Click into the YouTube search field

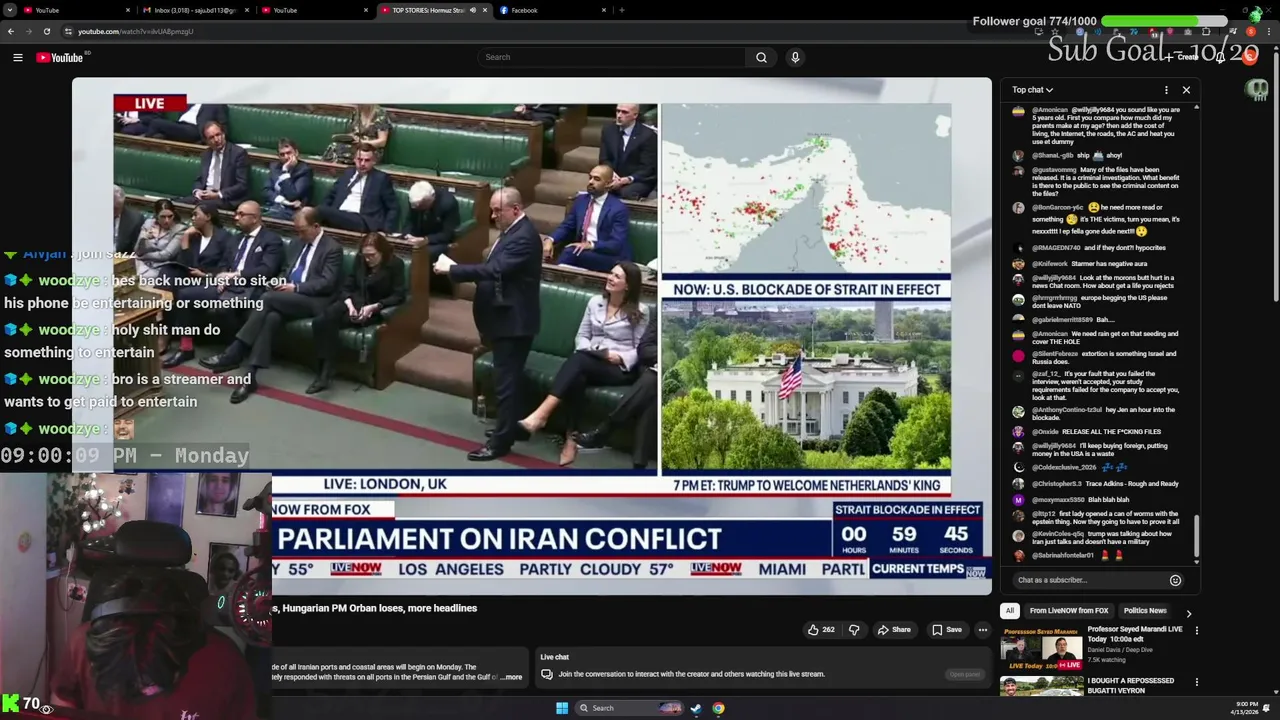pyautogui.click(x=610, y=57)
